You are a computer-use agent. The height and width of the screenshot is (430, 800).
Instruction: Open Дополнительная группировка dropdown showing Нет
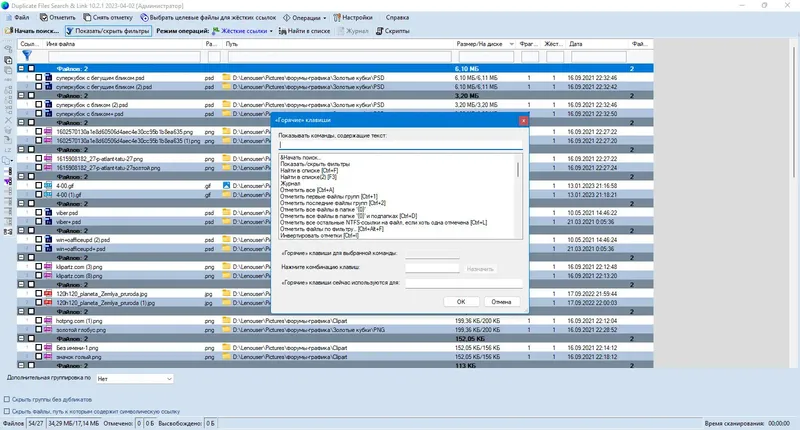(x=134, y=379)
